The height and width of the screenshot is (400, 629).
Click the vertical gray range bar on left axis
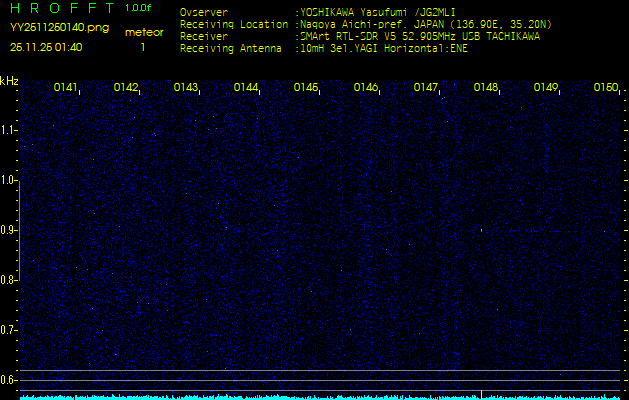click(x=19, y=230)
